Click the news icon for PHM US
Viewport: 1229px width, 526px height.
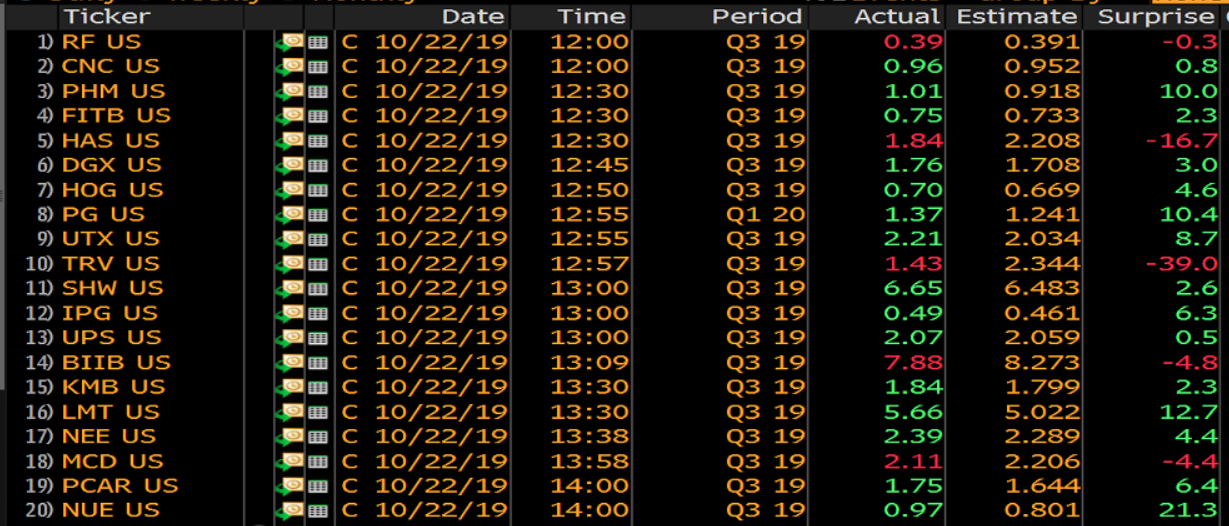click(x=289, y=91)
